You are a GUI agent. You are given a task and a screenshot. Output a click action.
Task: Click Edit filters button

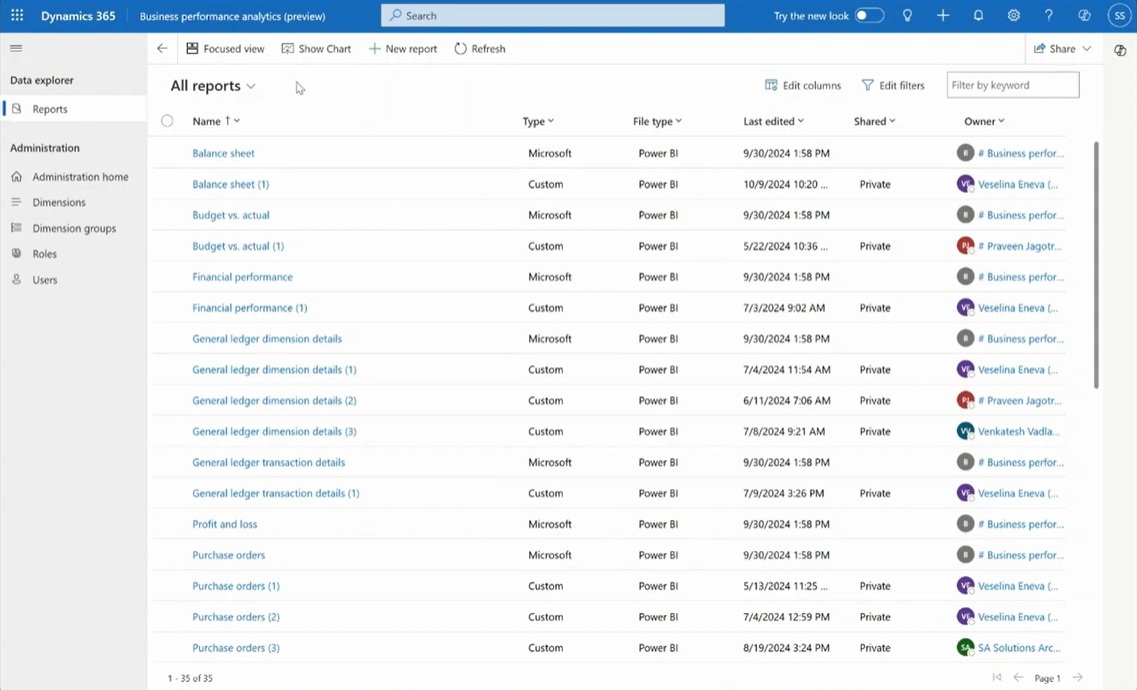click(893, 85)
